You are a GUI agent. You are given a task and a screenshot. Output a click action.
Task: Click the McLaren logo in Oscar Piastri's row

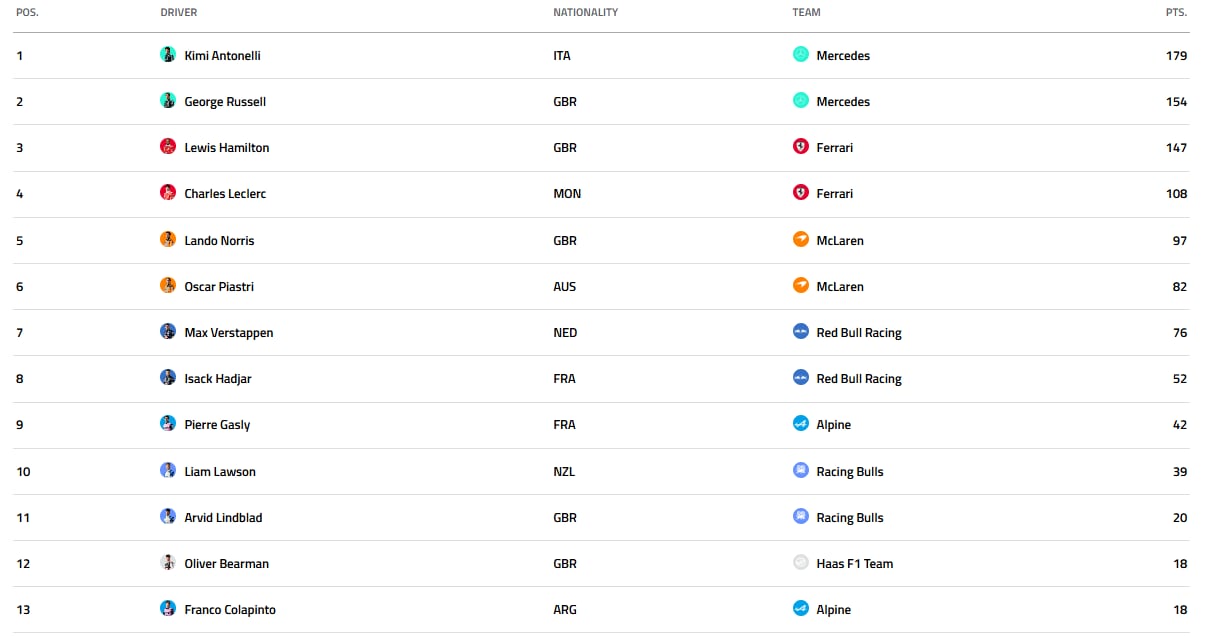(x=800, y=285)
